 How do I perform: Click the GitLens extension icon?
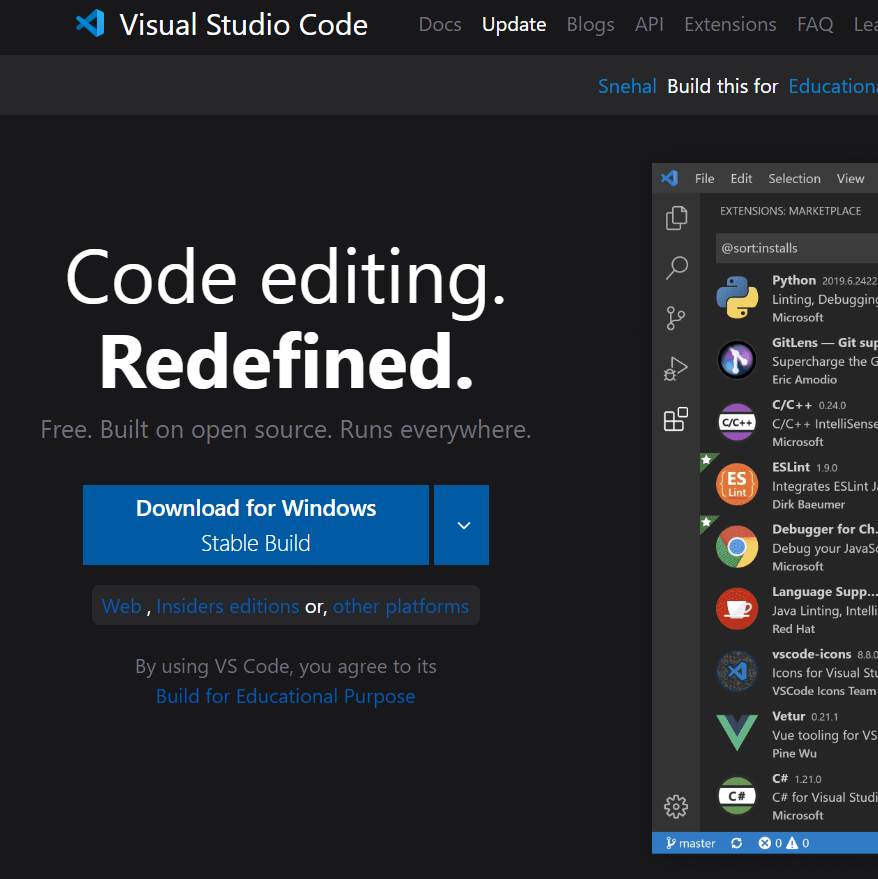point(737,360)
